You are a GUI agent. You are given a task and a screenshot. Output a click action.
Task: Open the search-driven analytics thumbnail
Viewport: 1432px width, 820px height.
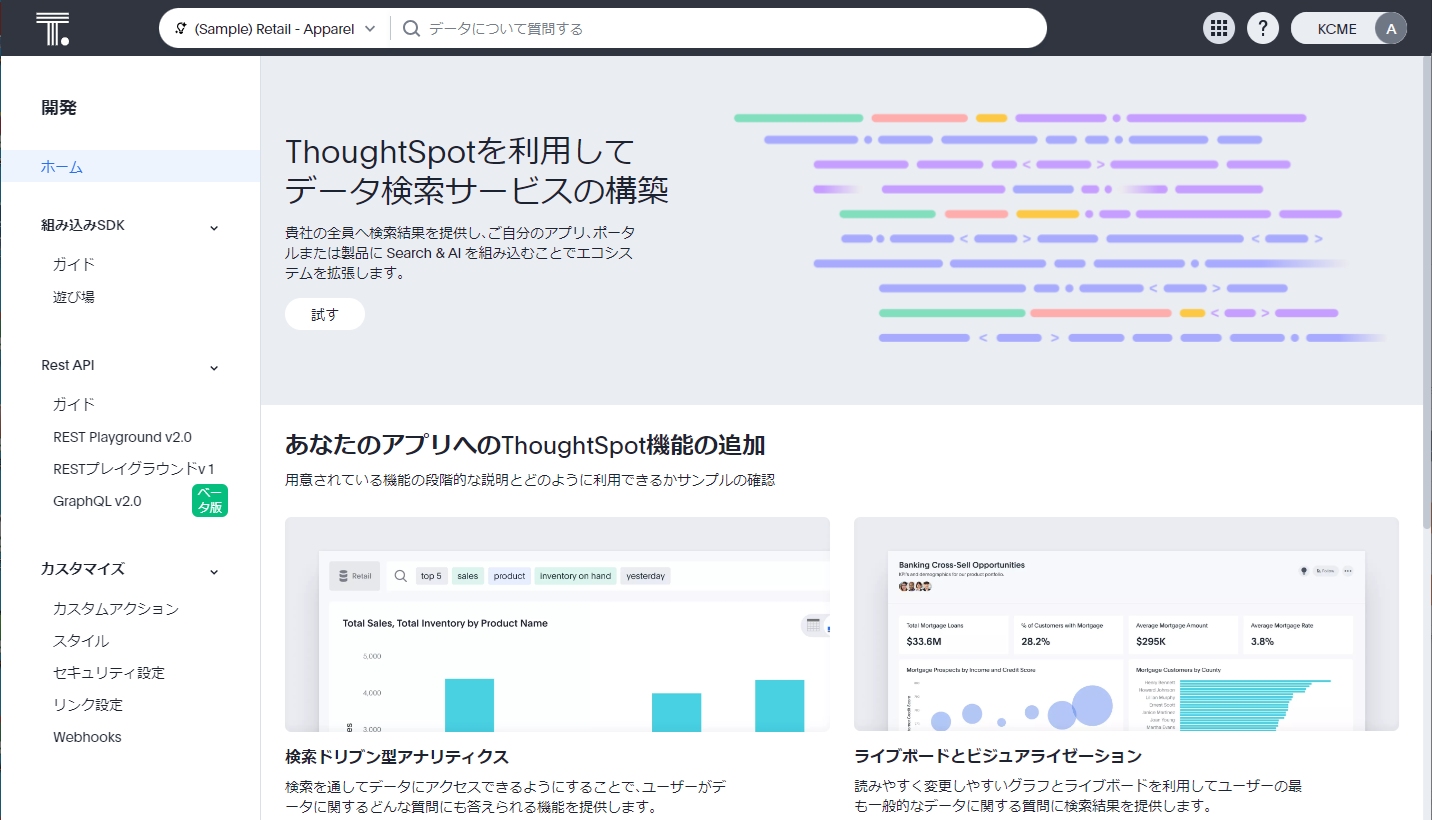(x=557, y=624)
